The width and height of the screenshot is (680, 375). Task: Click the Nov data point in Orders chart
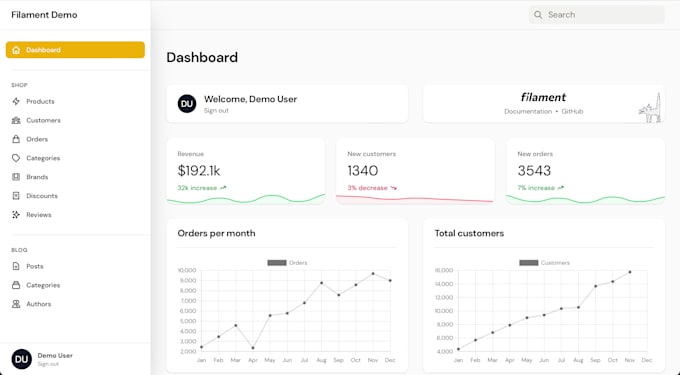click(x=373, y=274)
